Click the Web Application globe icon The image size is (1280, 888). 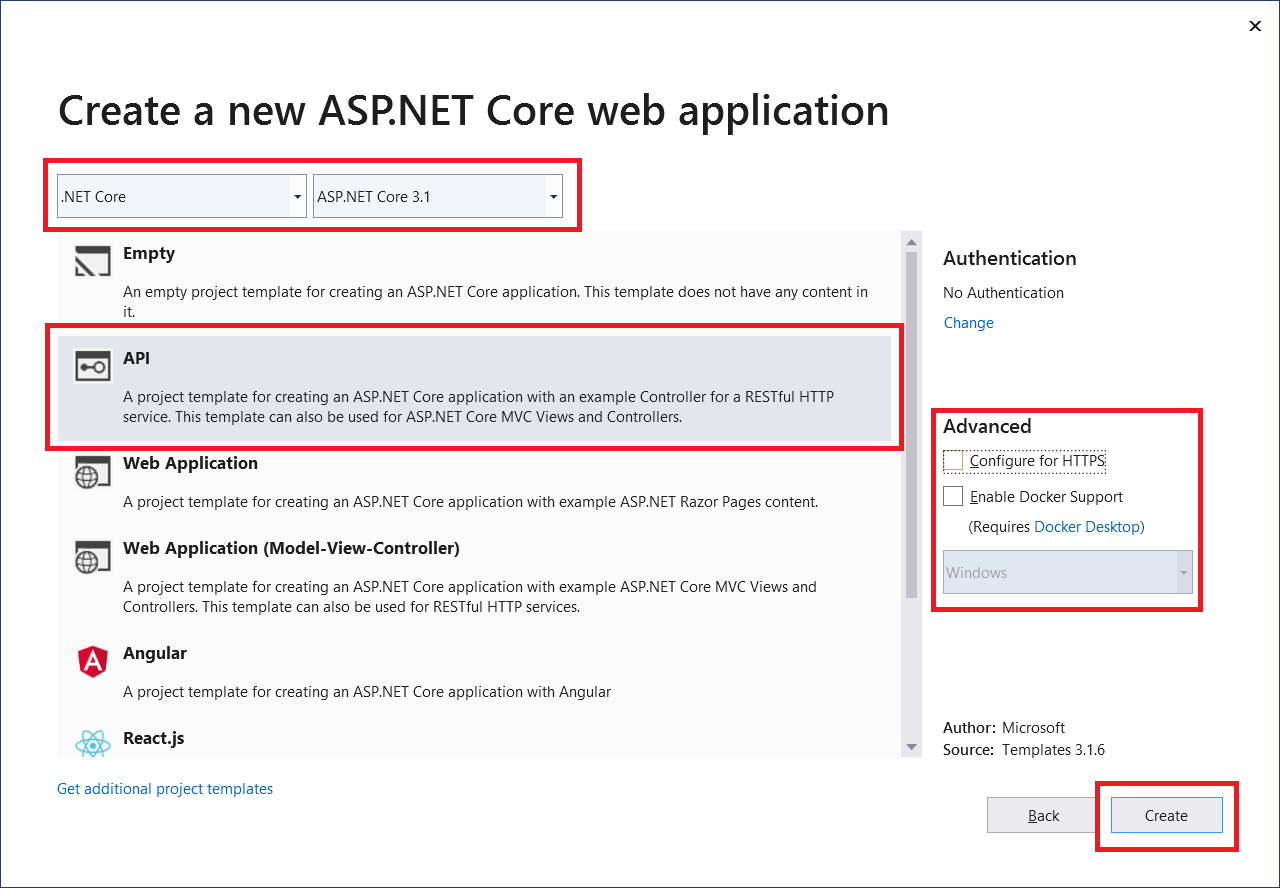coord(93,472)
